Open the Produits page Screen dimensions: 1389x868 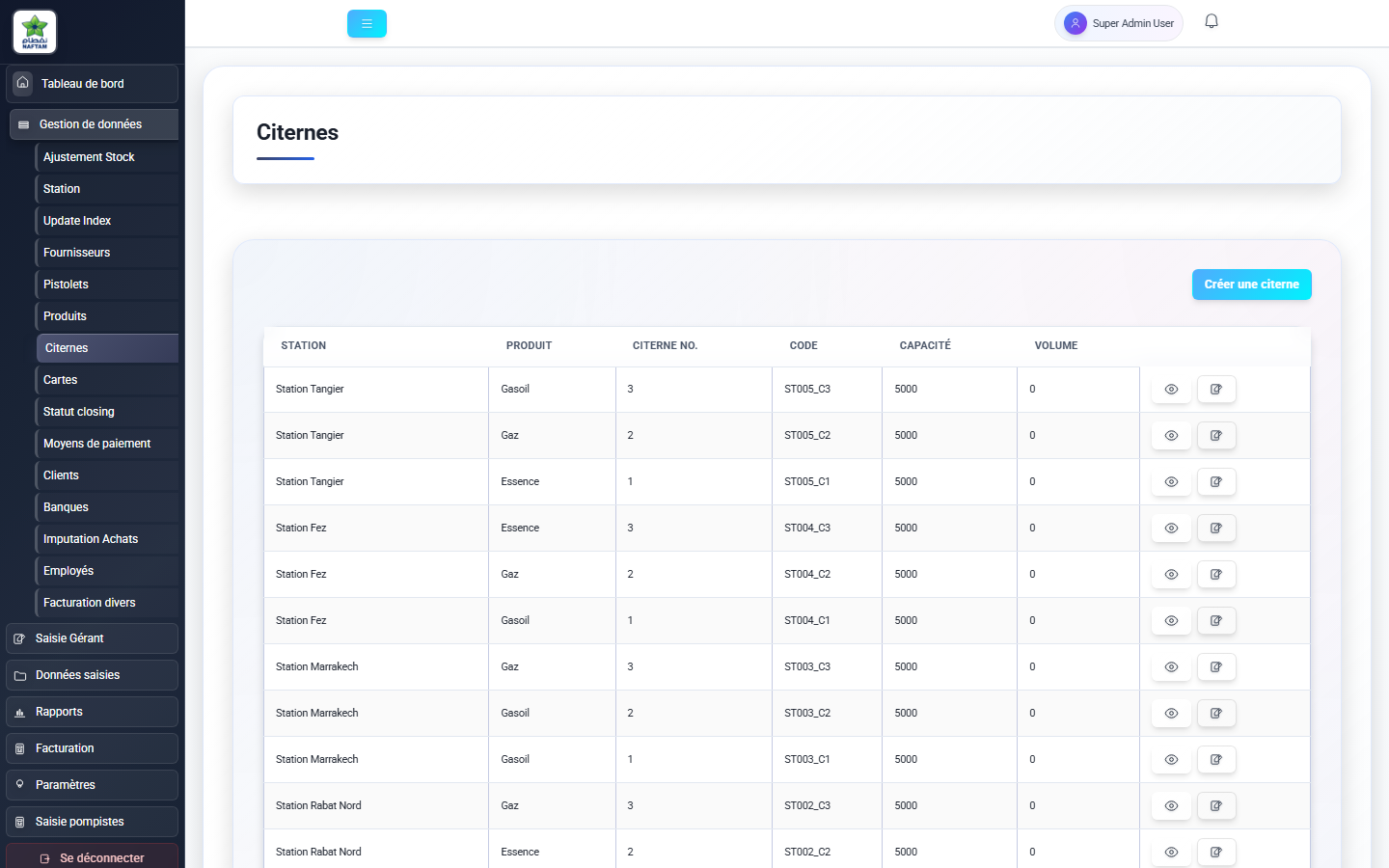pyautogui.click(x=106, y=316)
